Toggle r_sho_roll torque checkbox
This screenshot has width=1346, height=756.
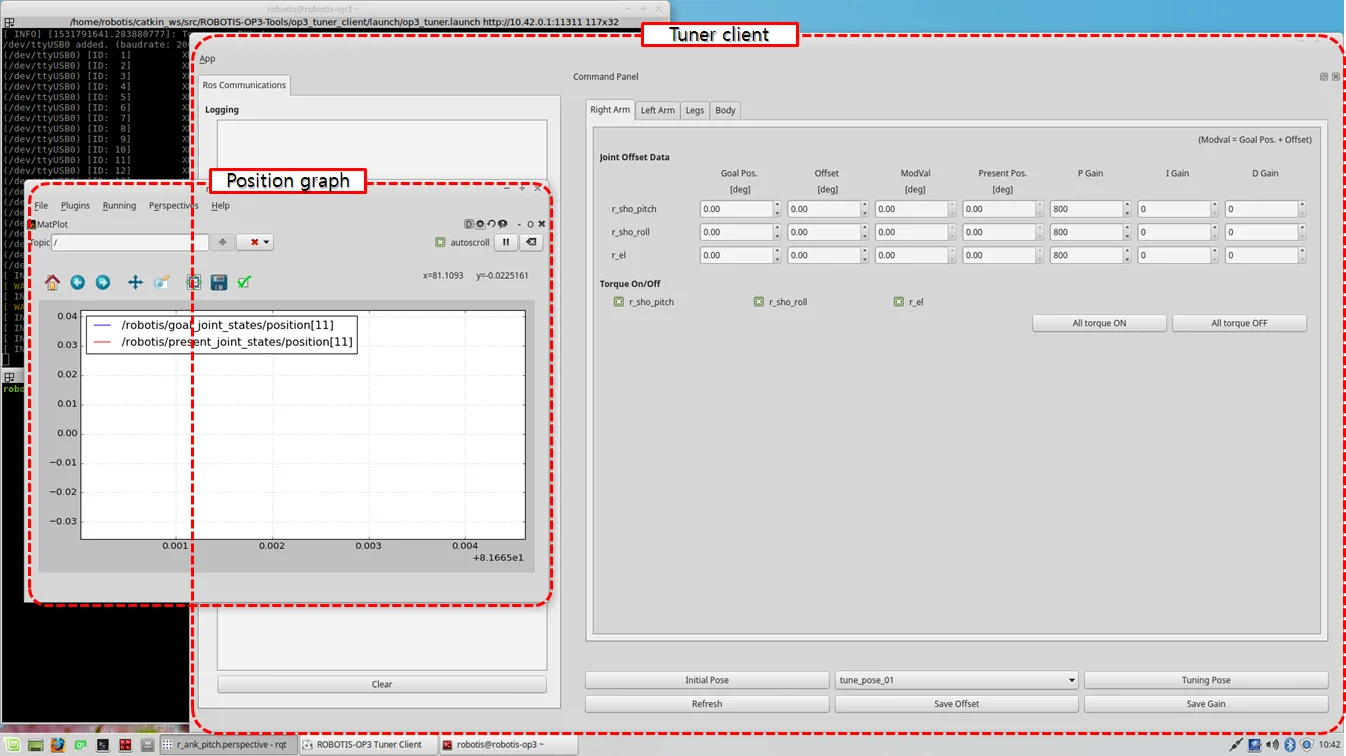coord(759,302)
